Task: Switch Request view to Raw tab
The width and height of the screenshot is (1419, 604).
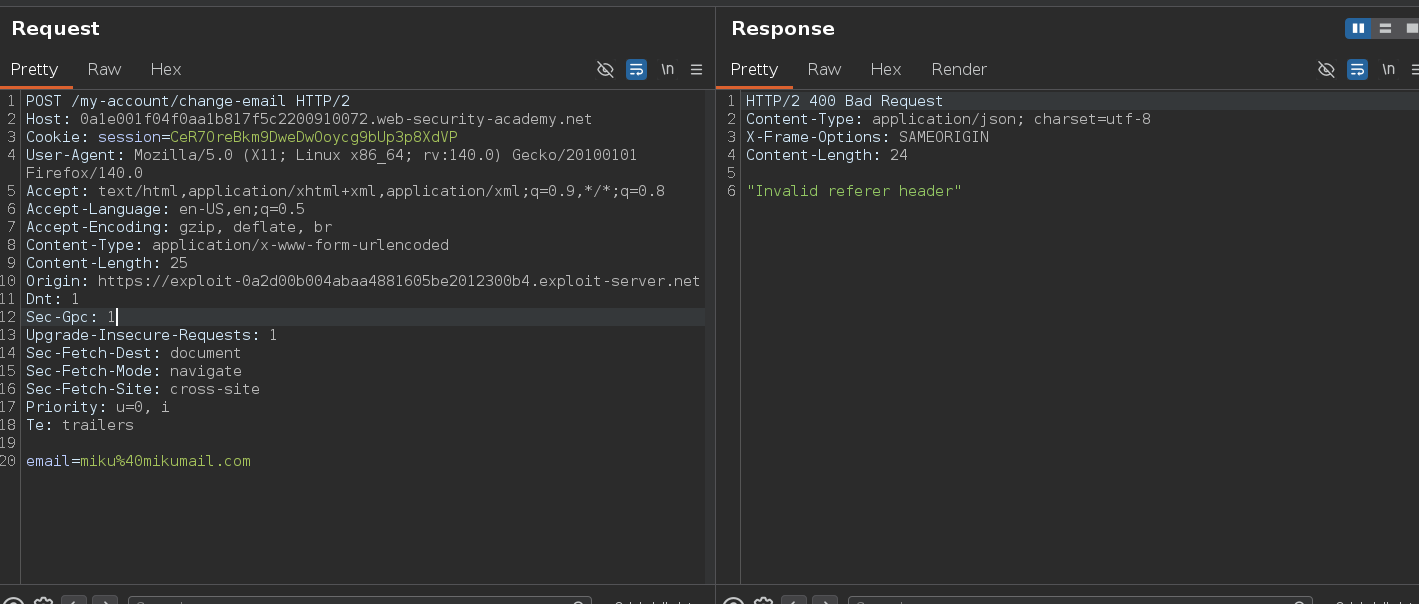Action: point(104,69)
